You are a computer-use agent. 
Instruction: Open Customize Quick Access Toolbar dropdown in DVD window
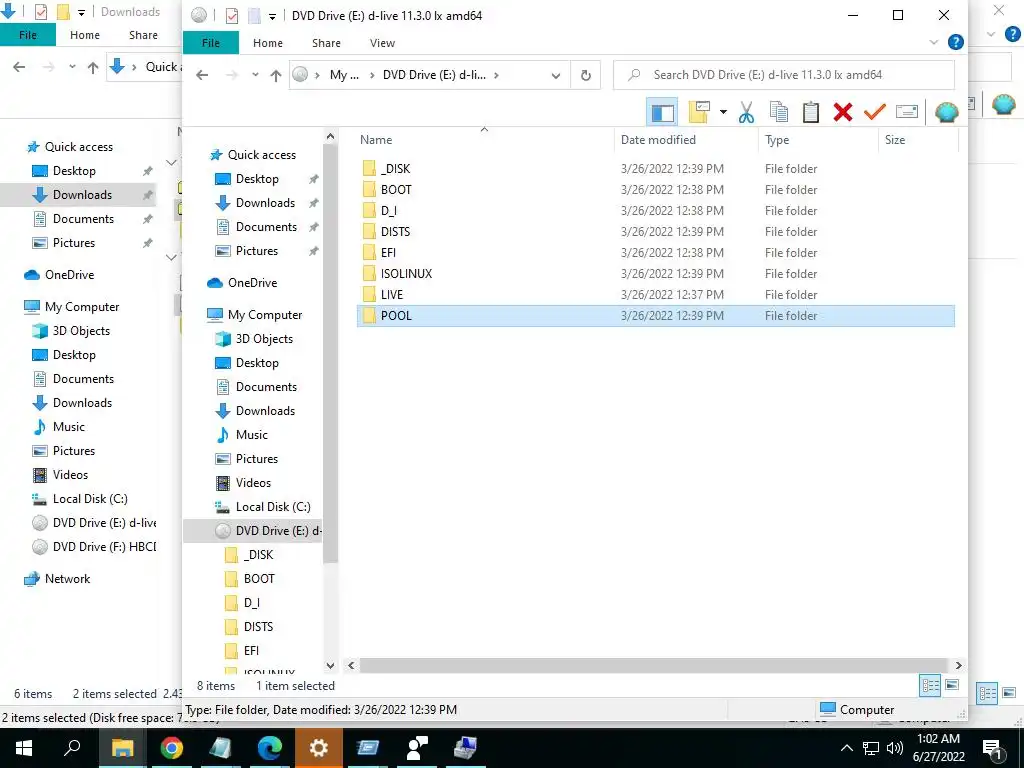(272, 16)
